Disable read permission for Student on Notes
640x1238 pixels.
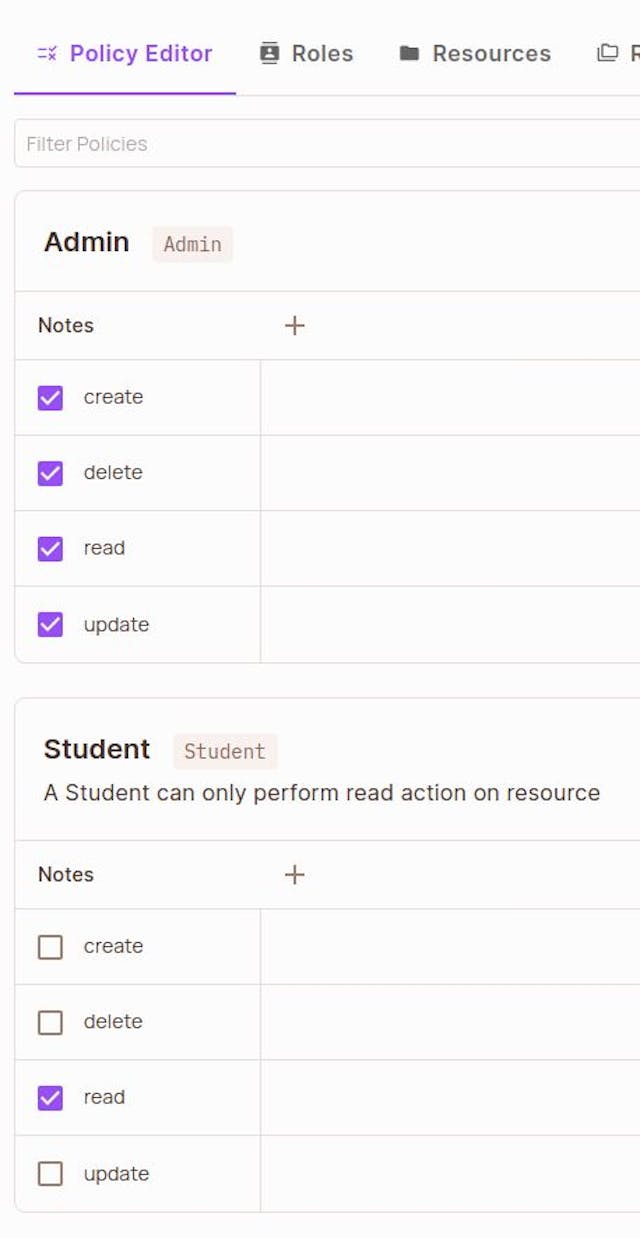tap(50, 1097)
